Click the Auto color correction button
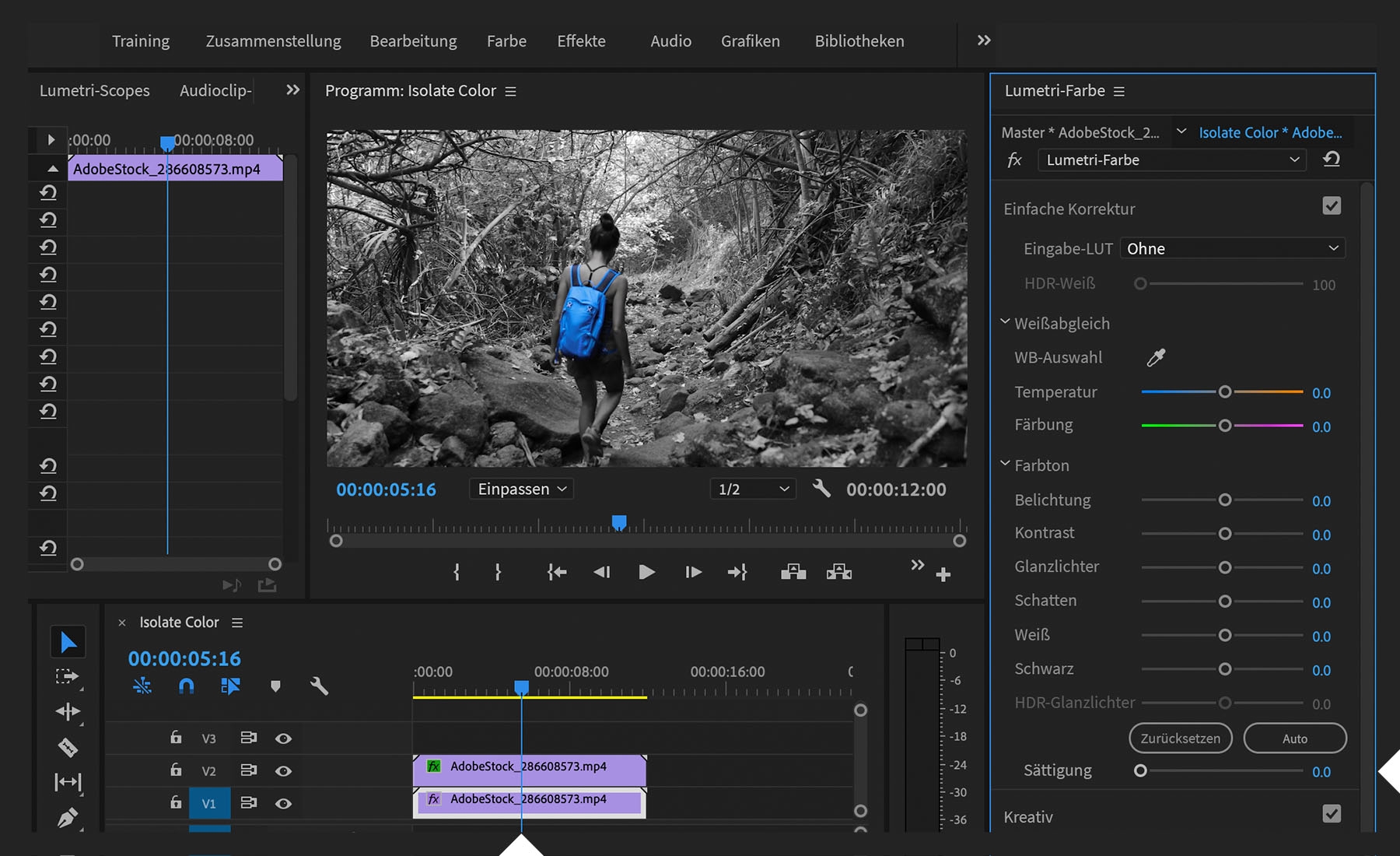Image resolution: width=1400 pixels, height=856 pixels. [1295, 738]
